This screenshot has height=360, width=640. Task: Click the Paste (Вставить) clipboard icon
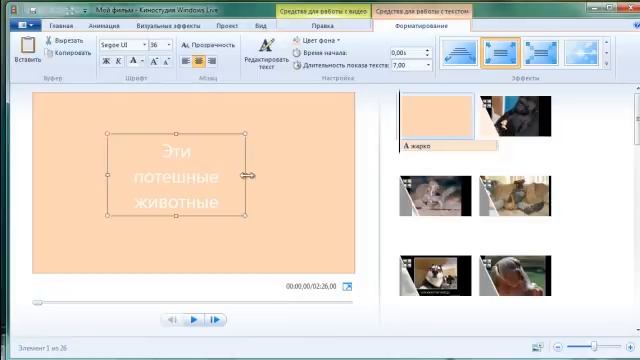pos(28,45)
